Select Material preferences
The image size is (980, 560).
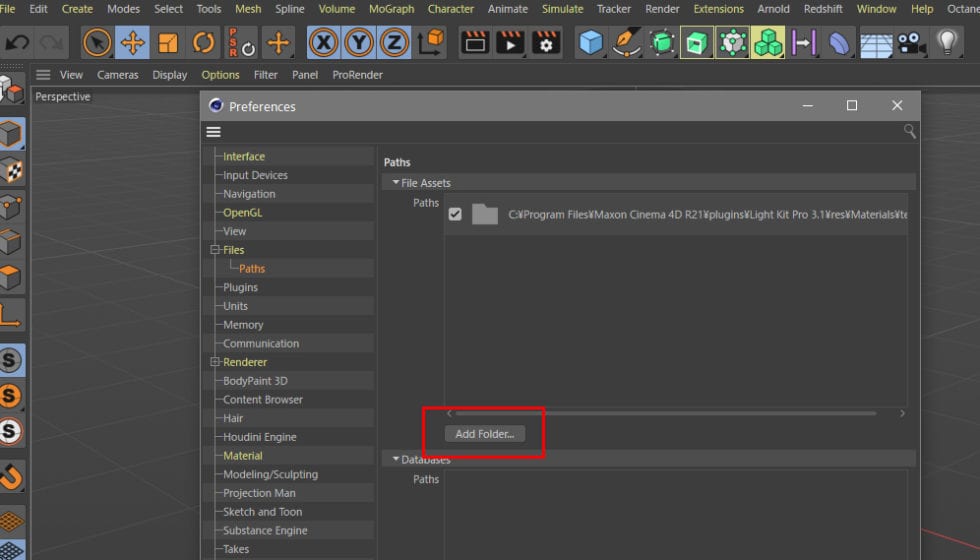(x=243, y=456)
